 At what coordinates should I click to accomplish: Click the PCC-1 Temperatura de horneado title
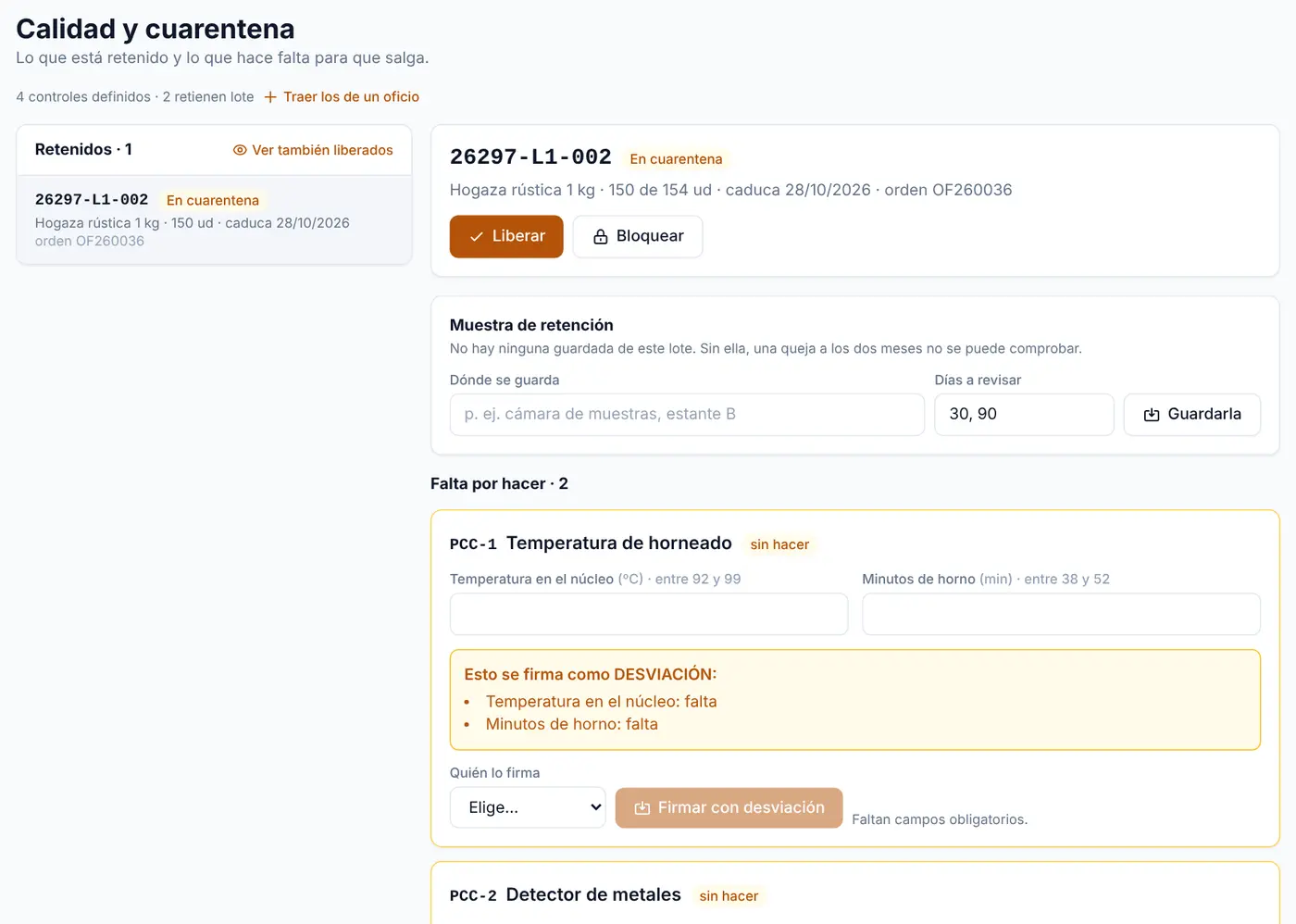coord(591,543)
